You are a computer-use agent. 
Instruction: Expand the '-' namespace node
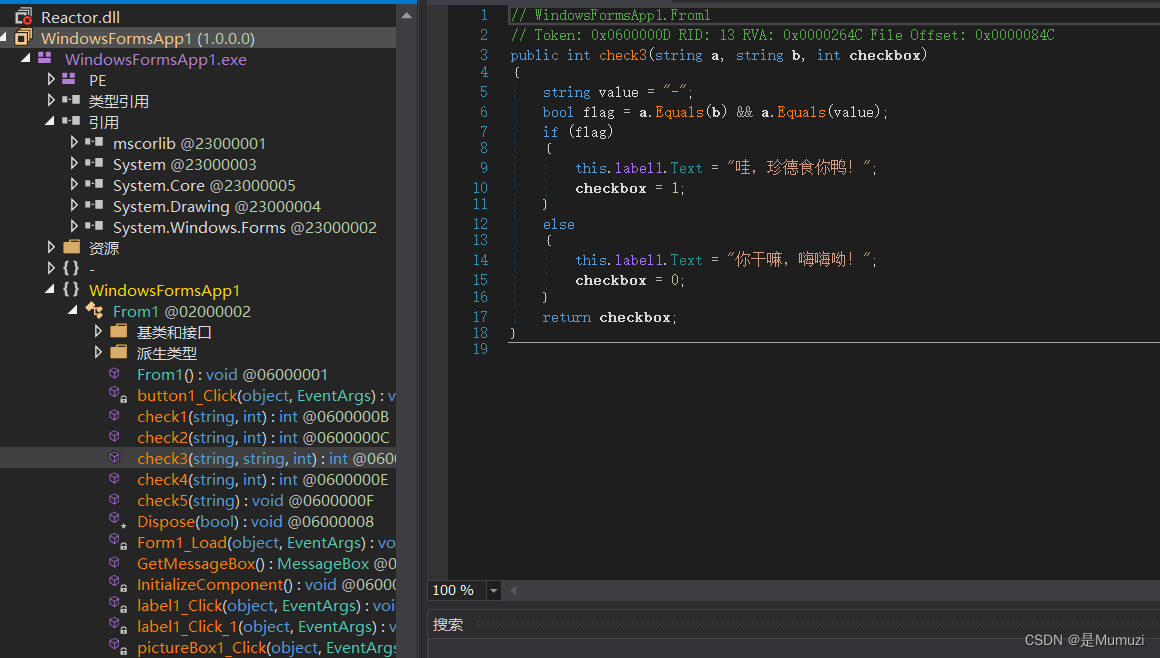pyautogui.click(x=50, y=267)
